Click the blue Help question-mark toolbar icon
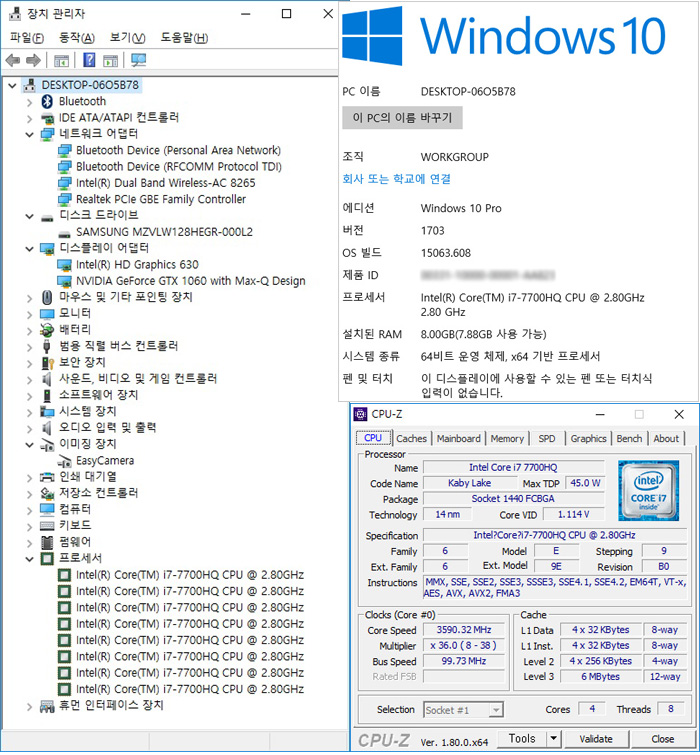Screen dimensions: 700x755 click(x=89, y=60)
